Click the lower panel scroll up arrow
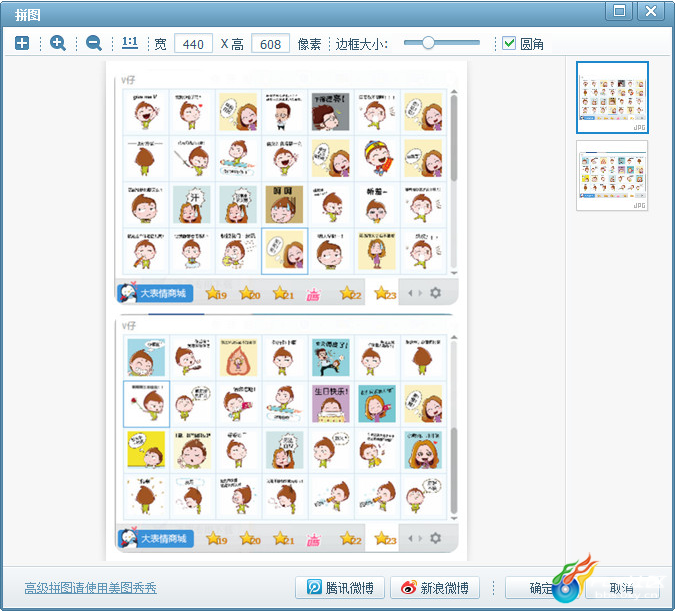The height and width of the screenshot is (611, 675). [x=454, y=337]
